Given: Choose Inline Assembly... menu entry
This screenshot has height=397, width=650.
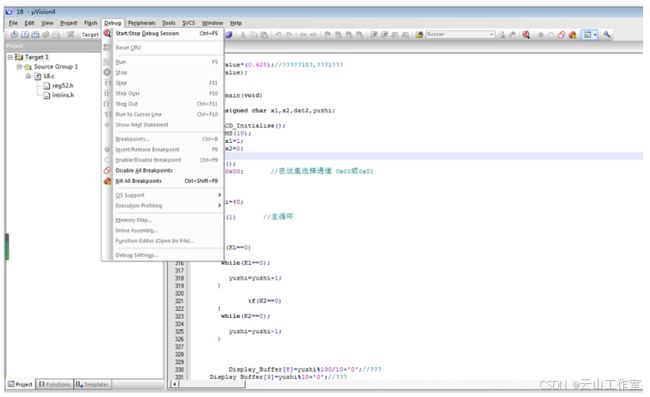Looking at the screenshot, I should tap(162, 230).
